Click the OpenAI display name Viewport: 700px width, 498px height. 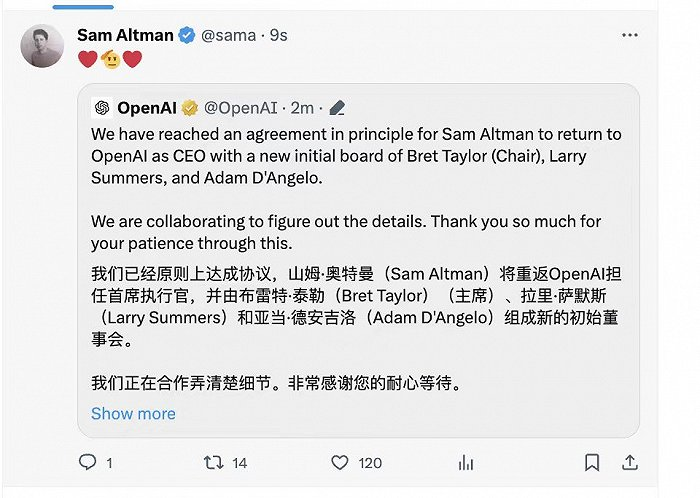coord(149,107)
